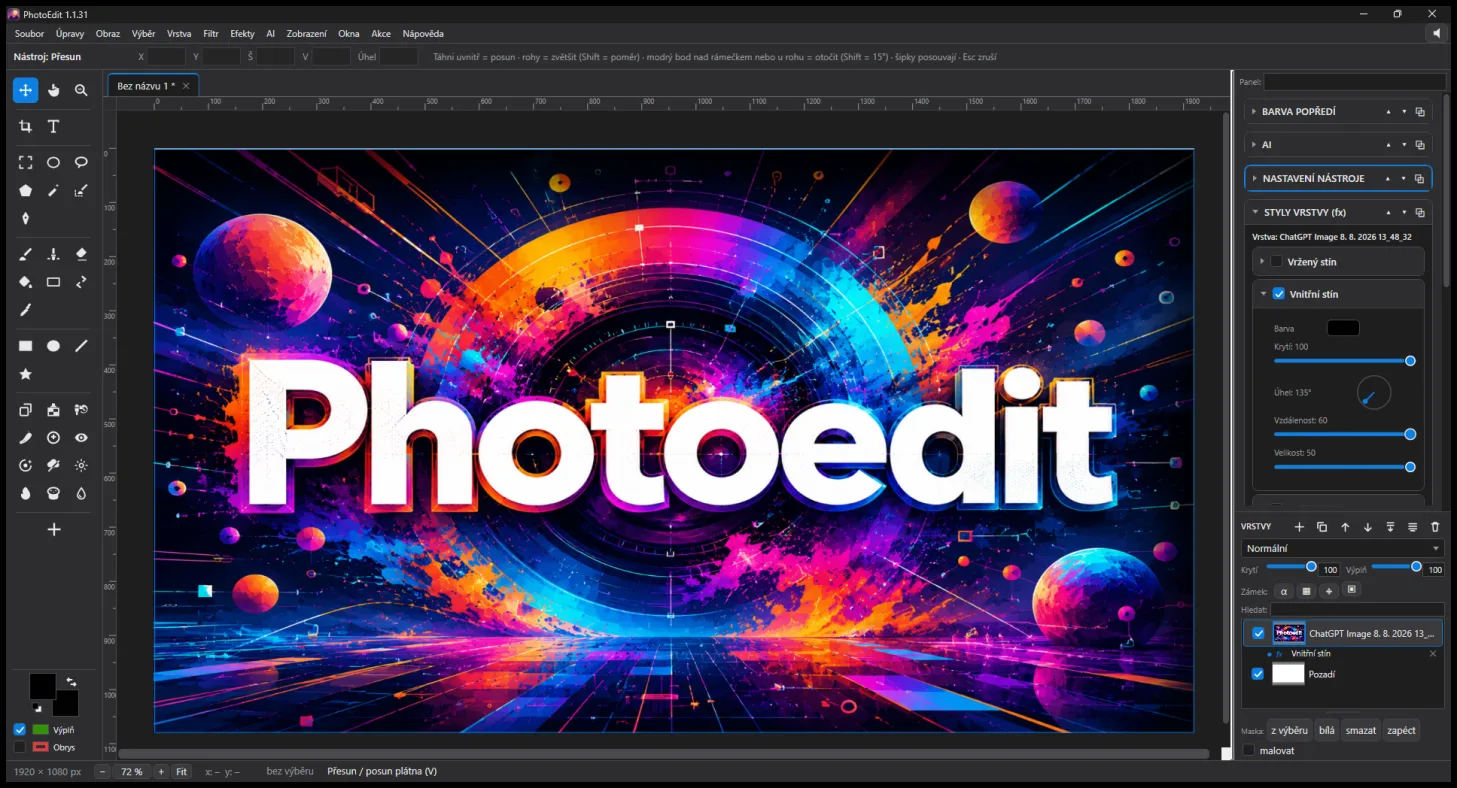The image size is (1457, 788).
Task: Open the Normální blend mode dropdown
Action: click(1343, 548)
